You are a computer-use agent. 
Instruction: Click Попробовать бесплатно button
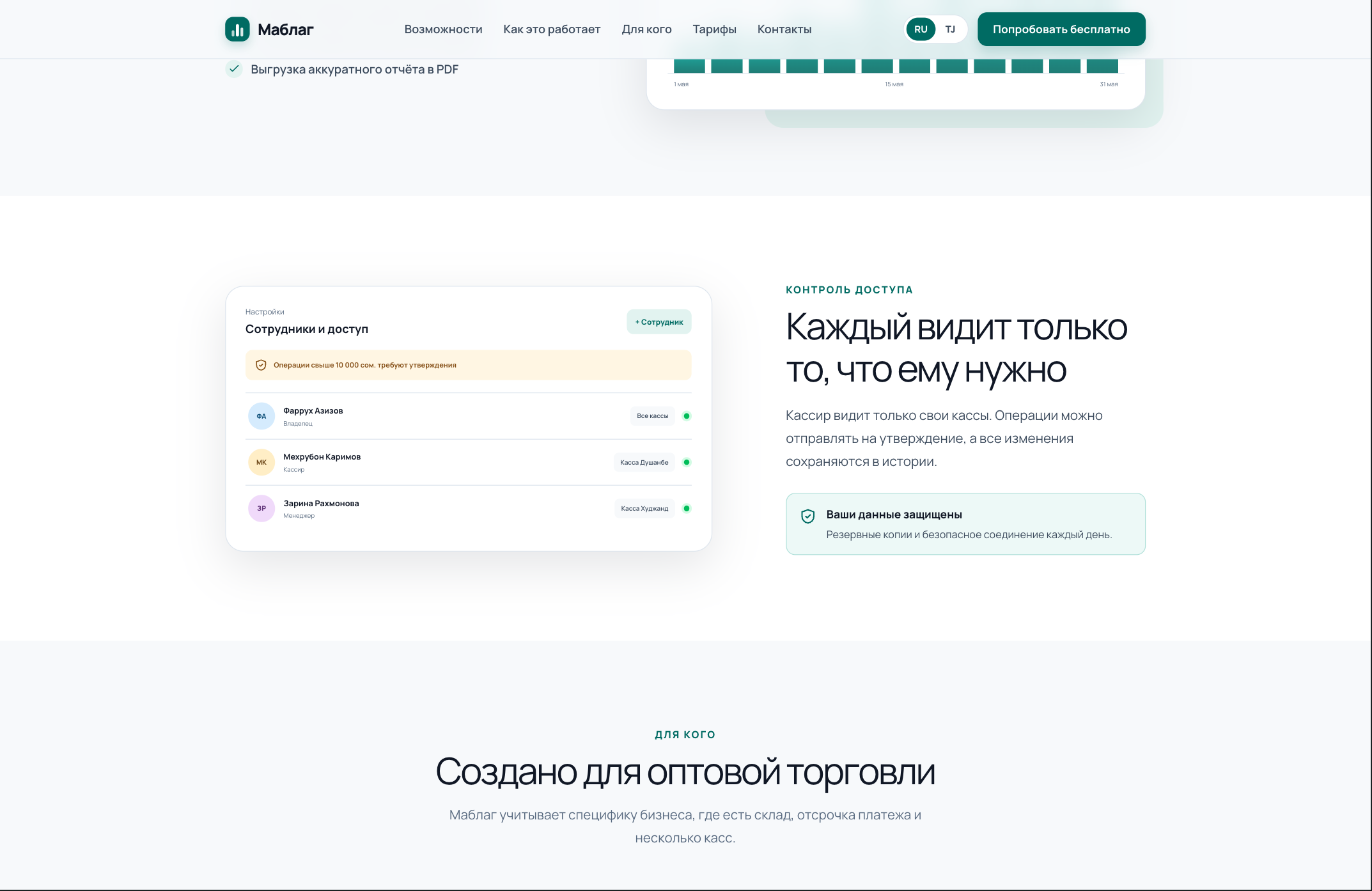coord(1061,29)
